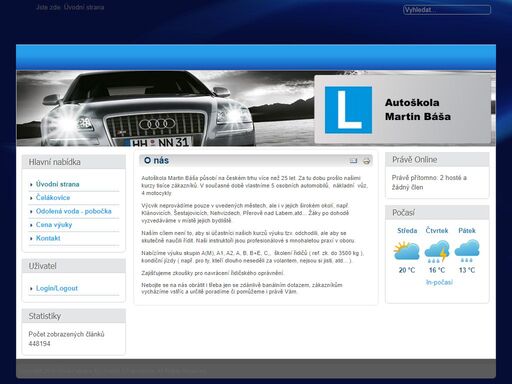Open the Odolená voda - pobočka page

tap(74, 211)
